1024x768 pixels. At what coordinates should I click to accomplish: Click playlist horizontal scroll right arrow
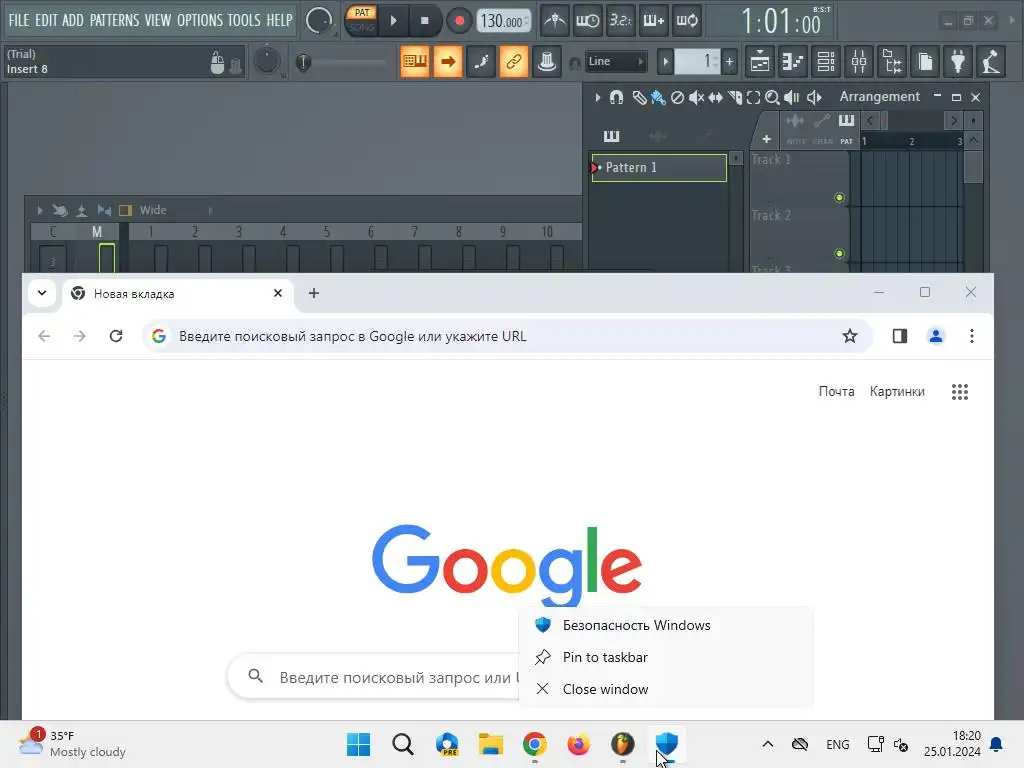pos(954,121)
